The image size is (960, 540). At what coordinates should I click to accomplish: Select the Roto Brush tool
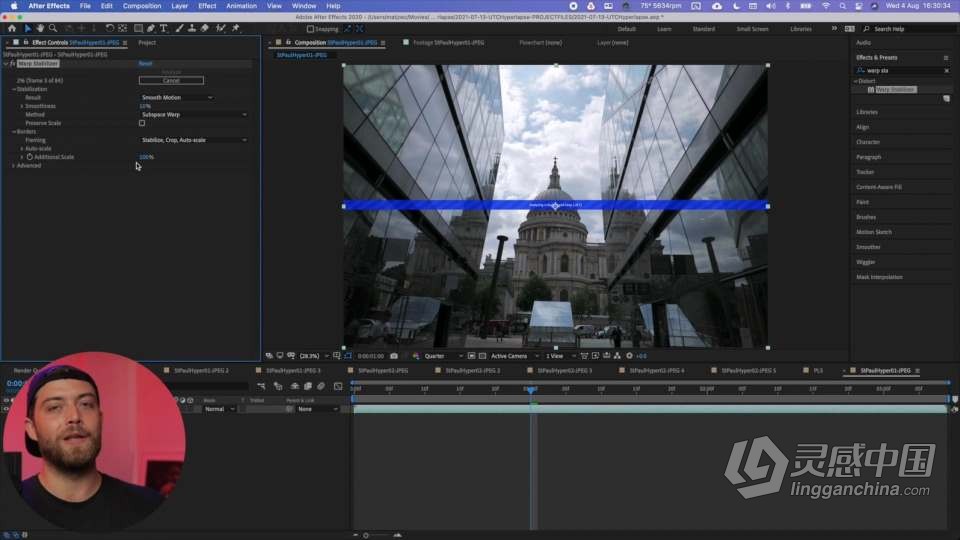click(220, 28)
